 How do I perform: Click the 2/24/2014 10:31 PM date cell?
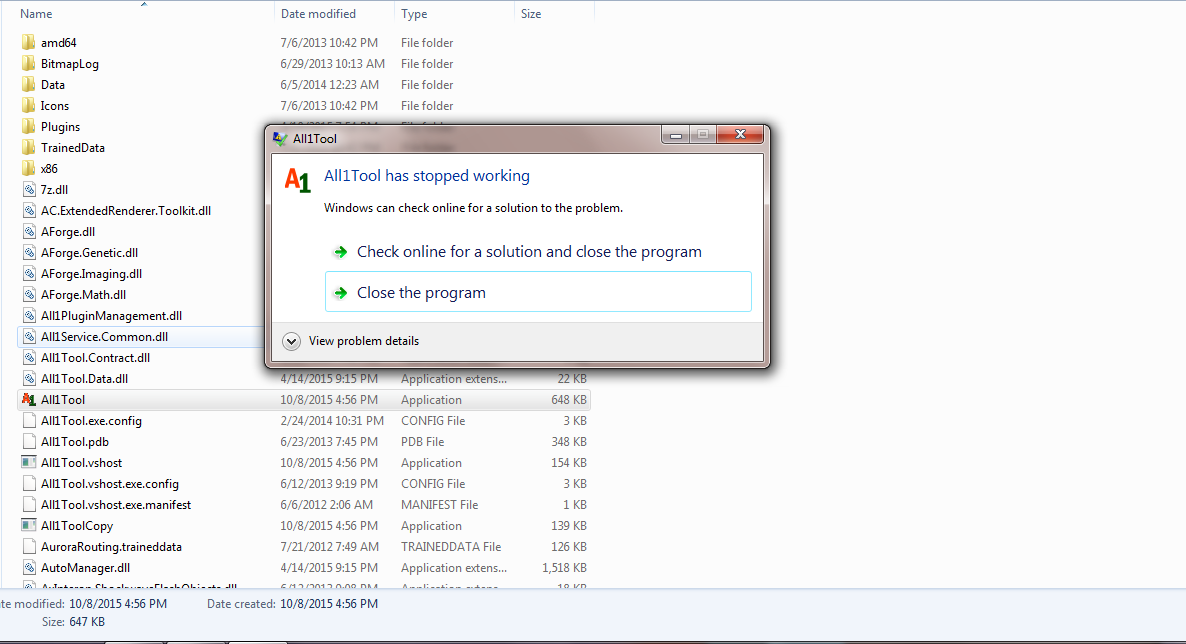point(332,421)
